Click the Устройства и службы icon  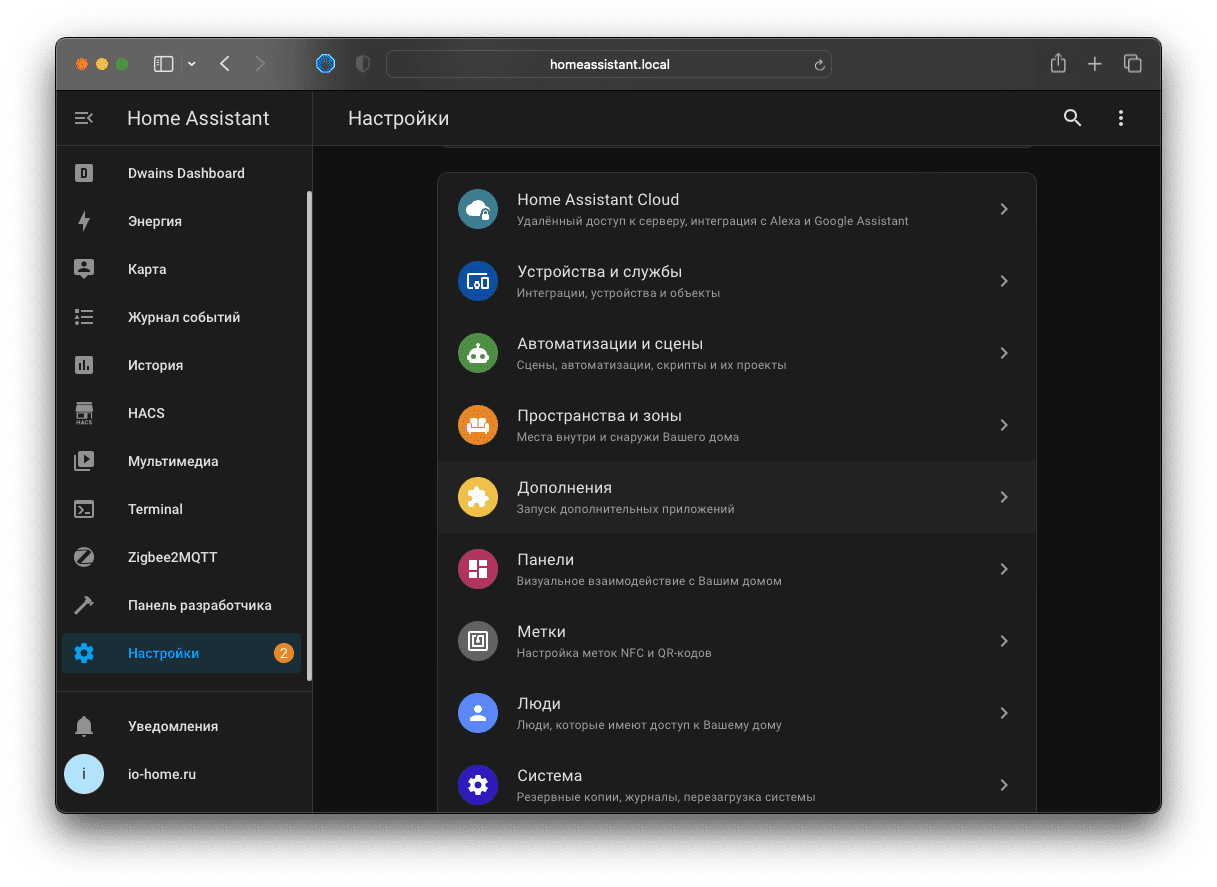[478, 281]
